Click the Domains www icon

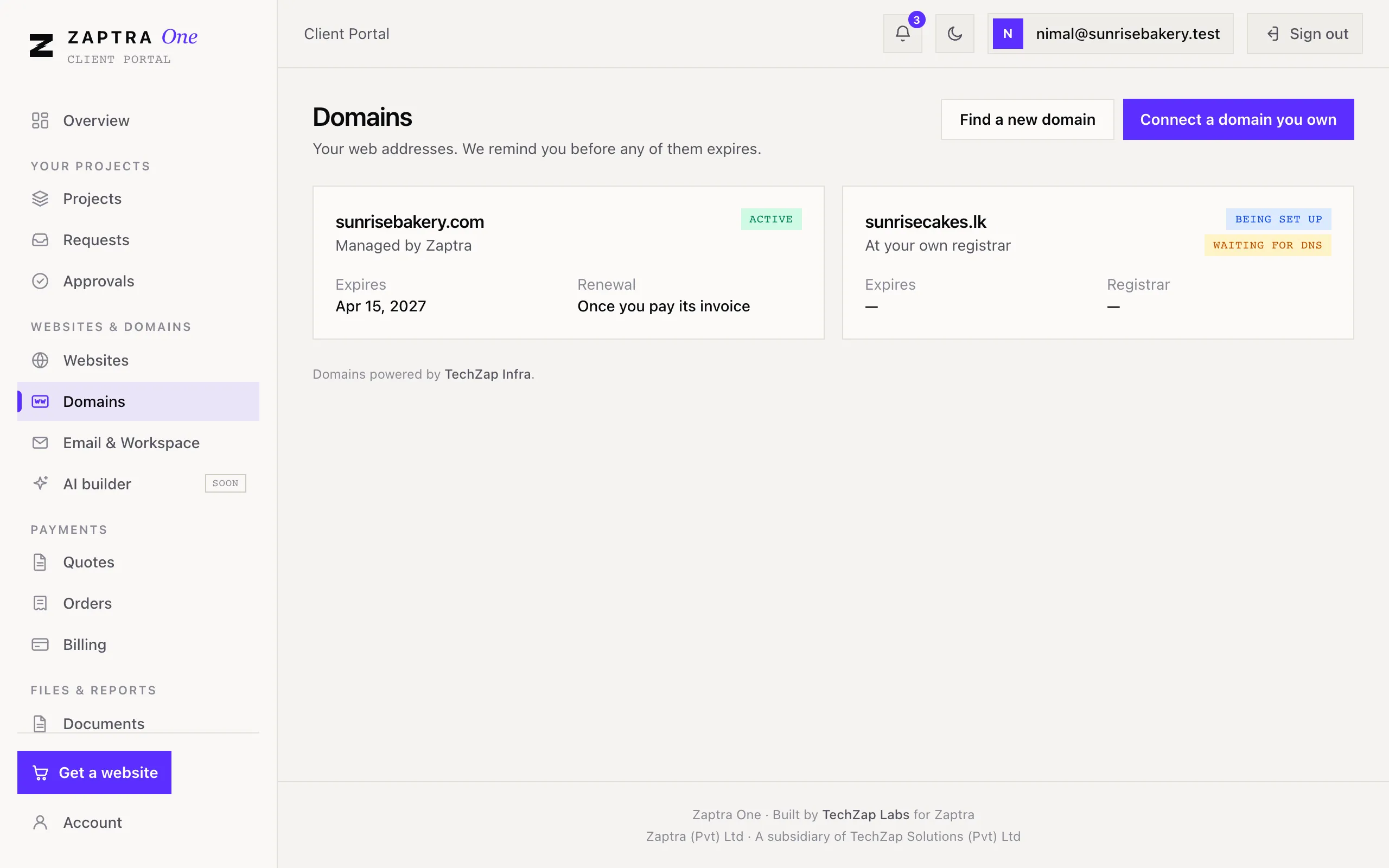40,401
